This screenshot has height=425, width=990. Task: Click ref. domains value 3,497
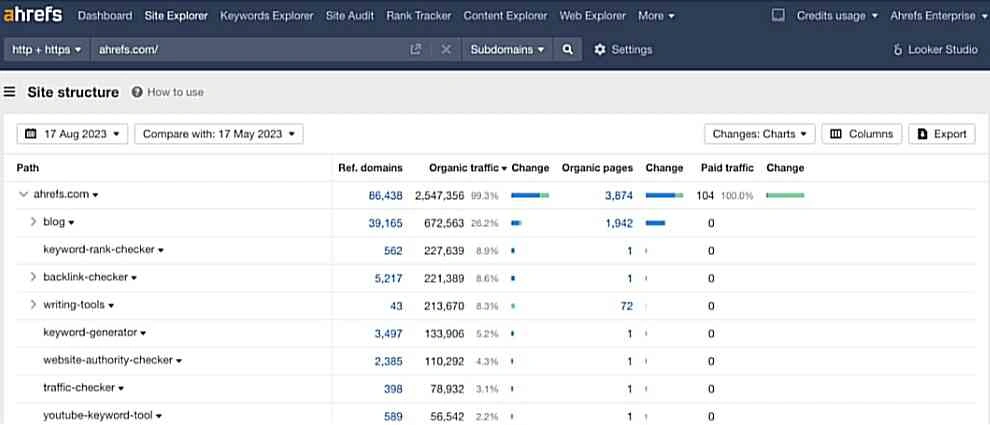pos(388,333)
